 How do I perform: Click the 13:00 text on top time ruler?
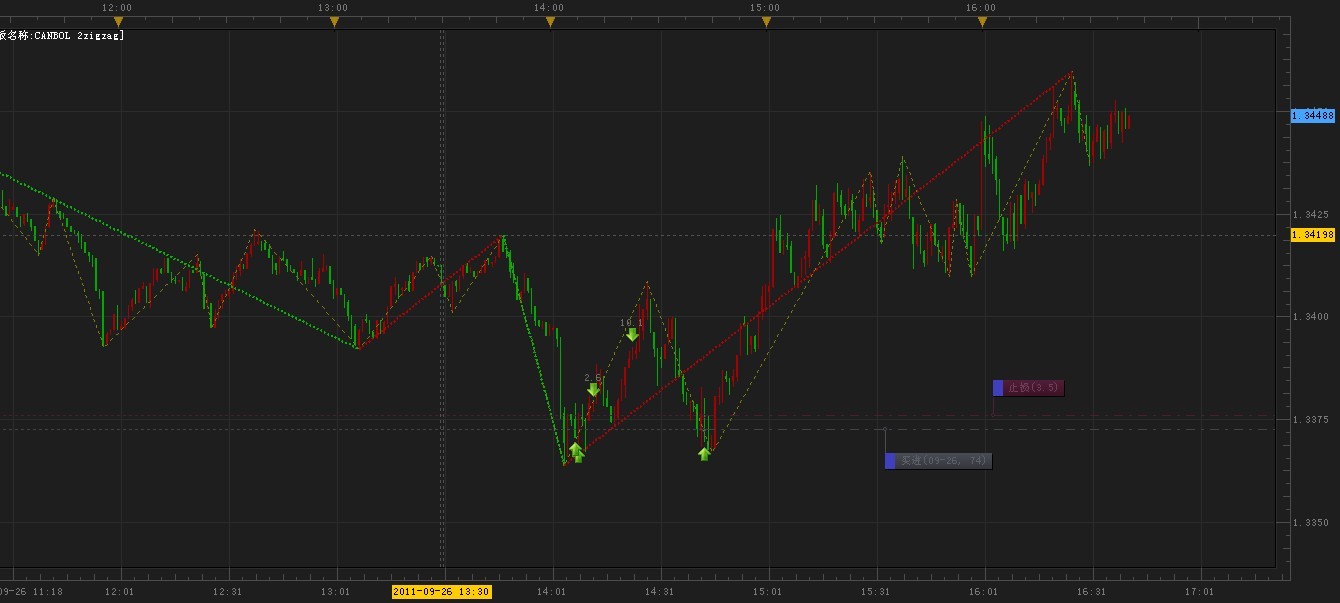click(333, 7)
